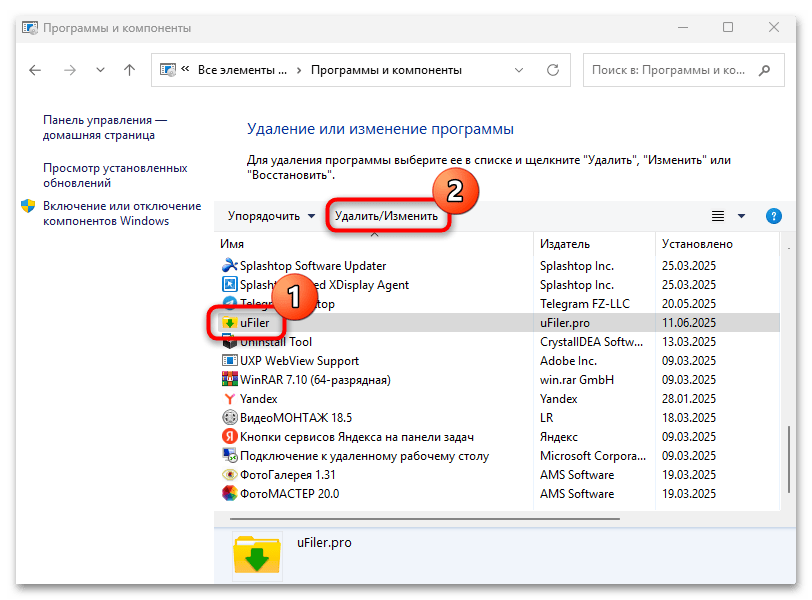Select ФотоМАСТЕР 20.0 entry
812x600 pixels.
pos(289,493)
